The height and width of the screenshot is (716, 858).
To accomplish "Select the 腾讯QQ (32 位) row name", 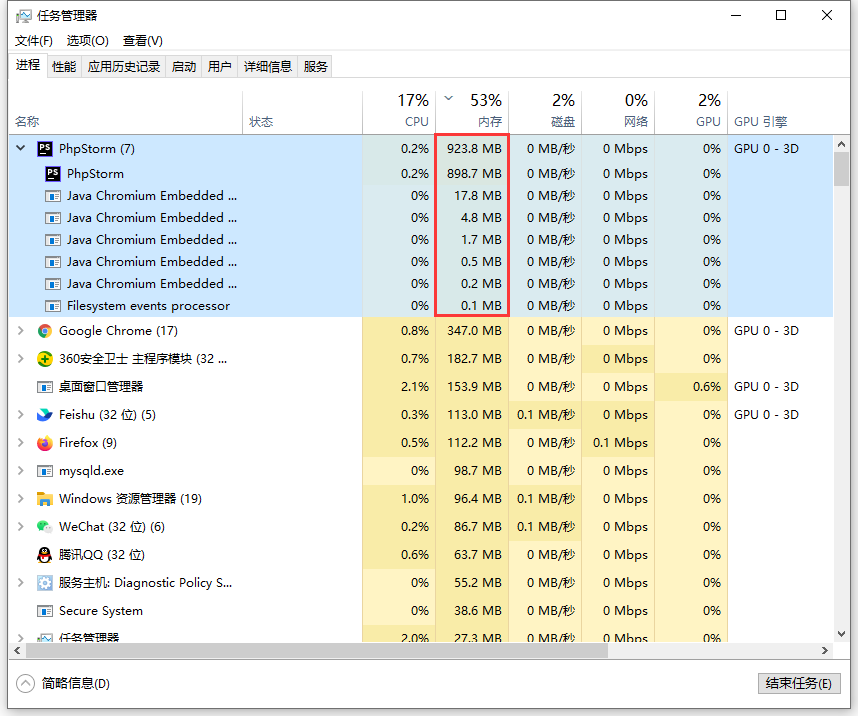I will [x=102, y=555].
